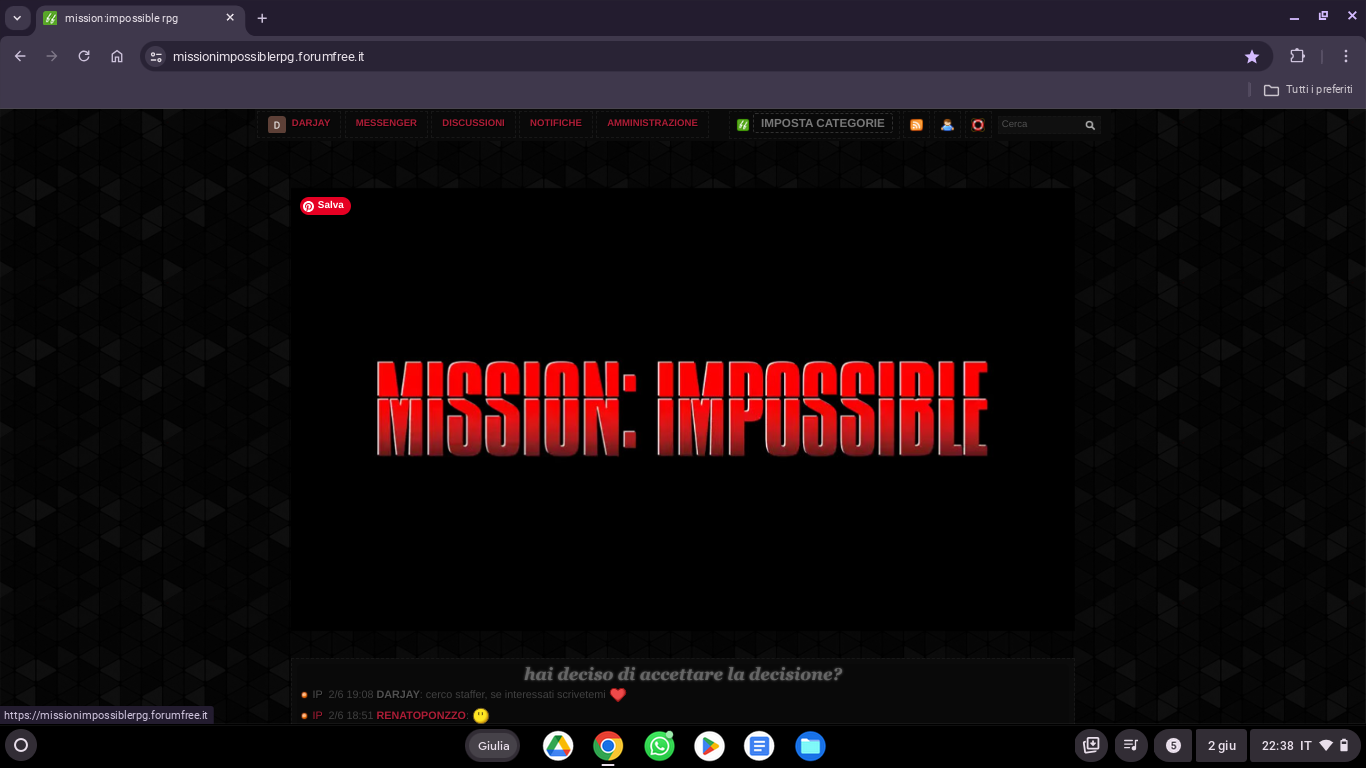Click the '2/6 19:08' timestamp
The width and height of the screenshot is (1366, 768).
[x=350, y=694]
